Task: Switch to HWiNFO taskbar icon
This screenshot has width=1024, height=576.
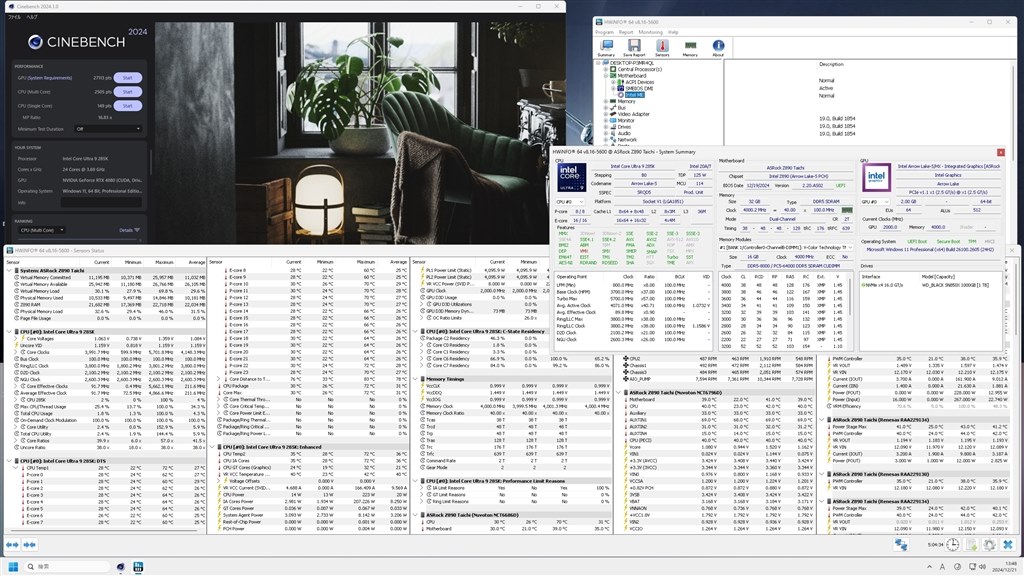Action: (x=138, y=566)
